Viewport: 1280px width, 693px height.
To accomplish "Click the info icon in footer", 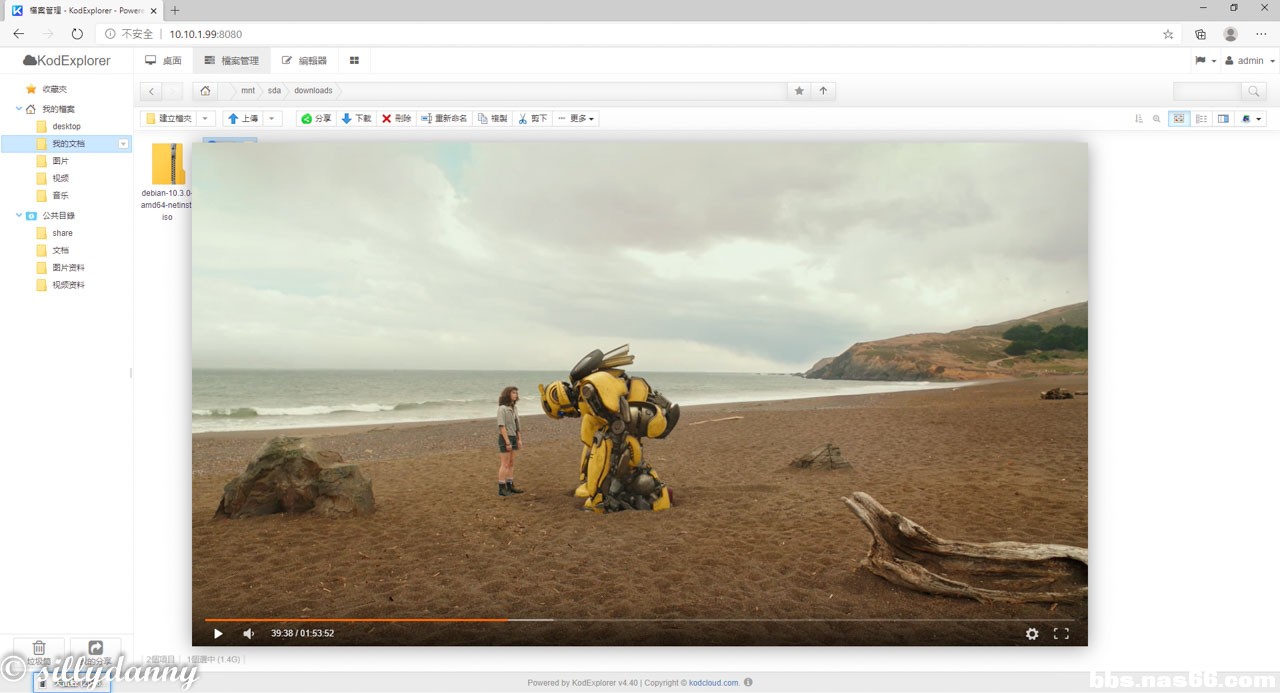I will pos(748,683).
